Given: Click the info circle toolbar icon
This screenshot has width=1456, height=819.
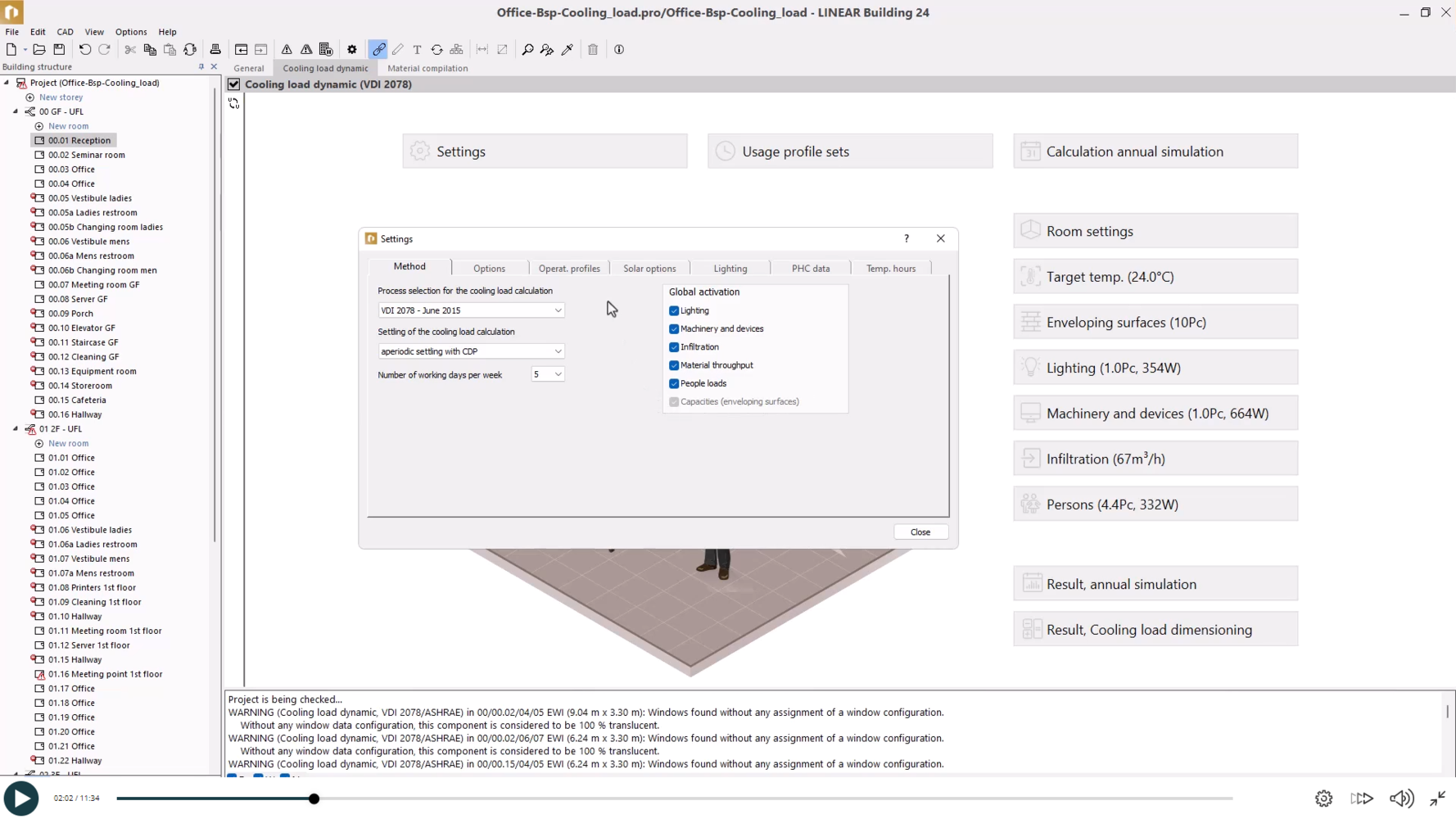Looking at the screenshot, I should pyautogui.click(x=619, y=50).
